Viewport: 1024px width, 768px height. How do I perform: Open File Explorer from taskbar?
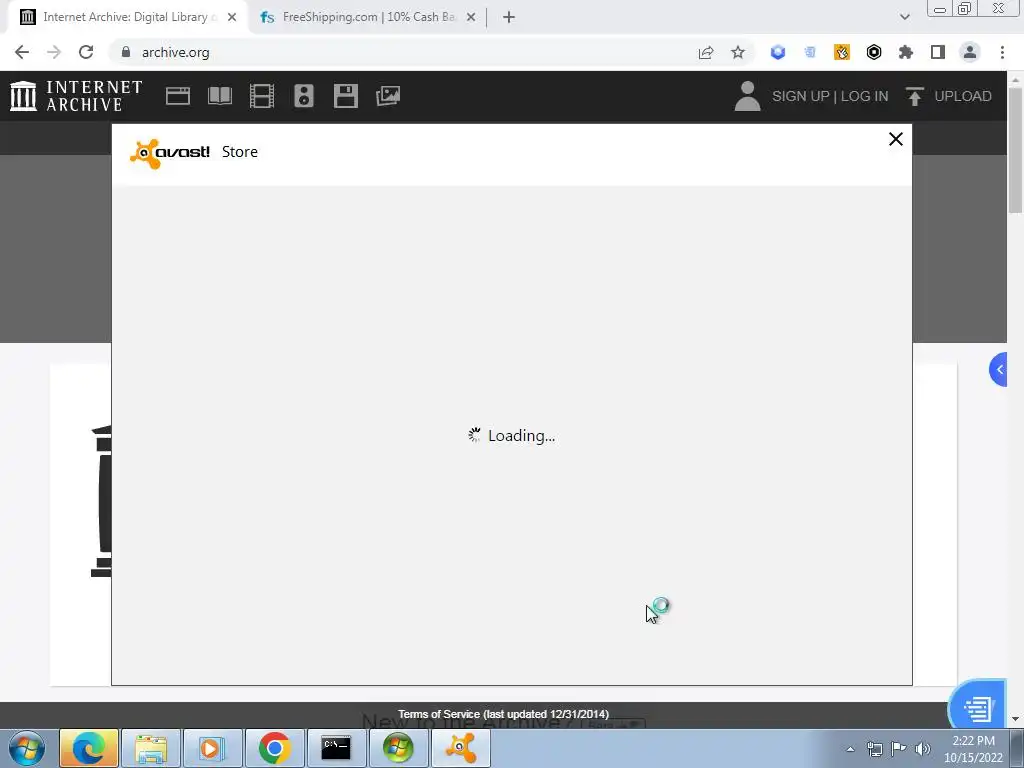(x=151, y=748)
